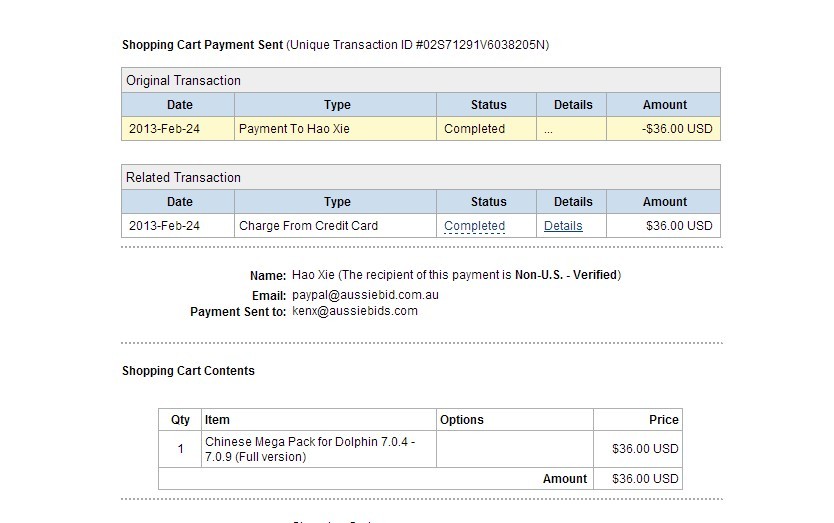Image resolution: width=834 pixels, height=523 pixels.
Task: Click the kenx@aussiebids.com payment address
Action: 355,311
